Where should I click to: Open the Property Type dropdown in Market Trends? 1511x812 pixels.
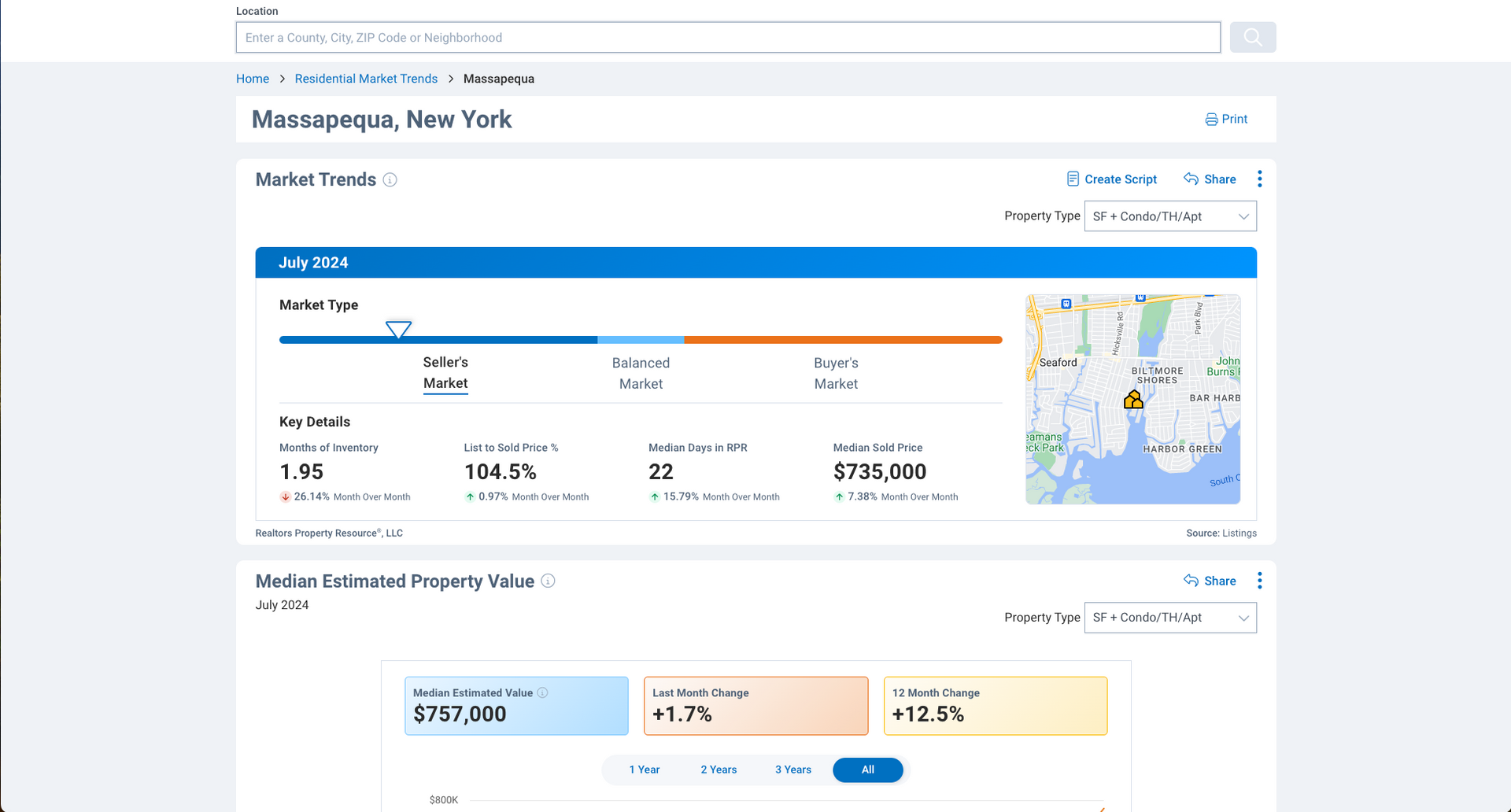[x=1170, y=216]
